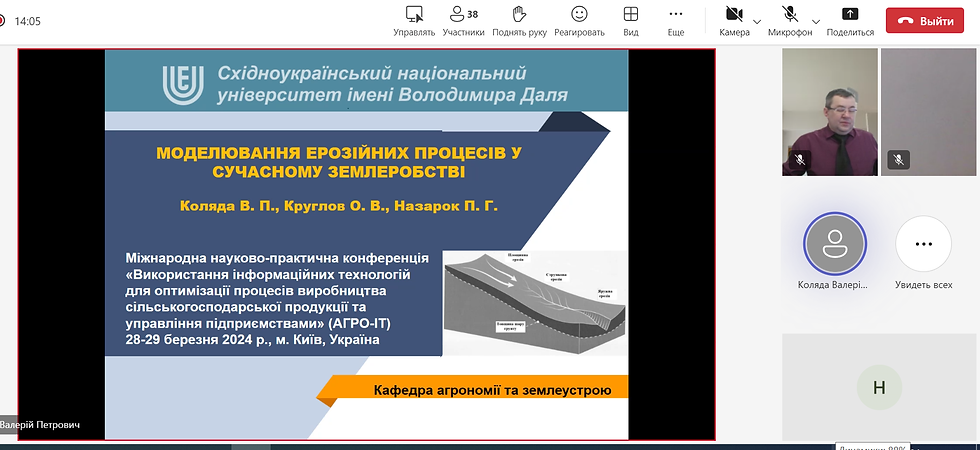Open the Реагировать reactions menu
Image resolution: width=980 pixels, height=450 pixels.
[x=579, y=21]
